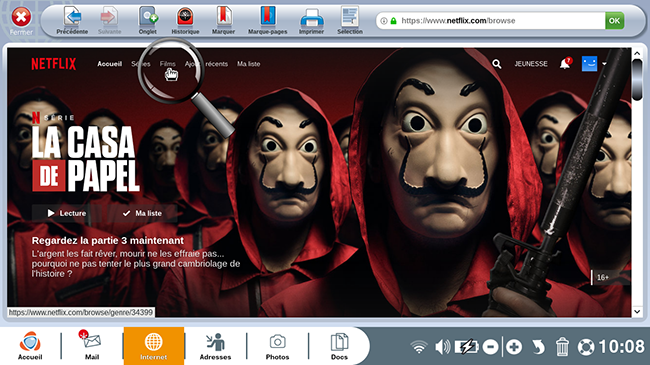This screenshot has height=365, width=650.
Task: Click the minus zoom-out icon
Action: (x=490, y=347)
